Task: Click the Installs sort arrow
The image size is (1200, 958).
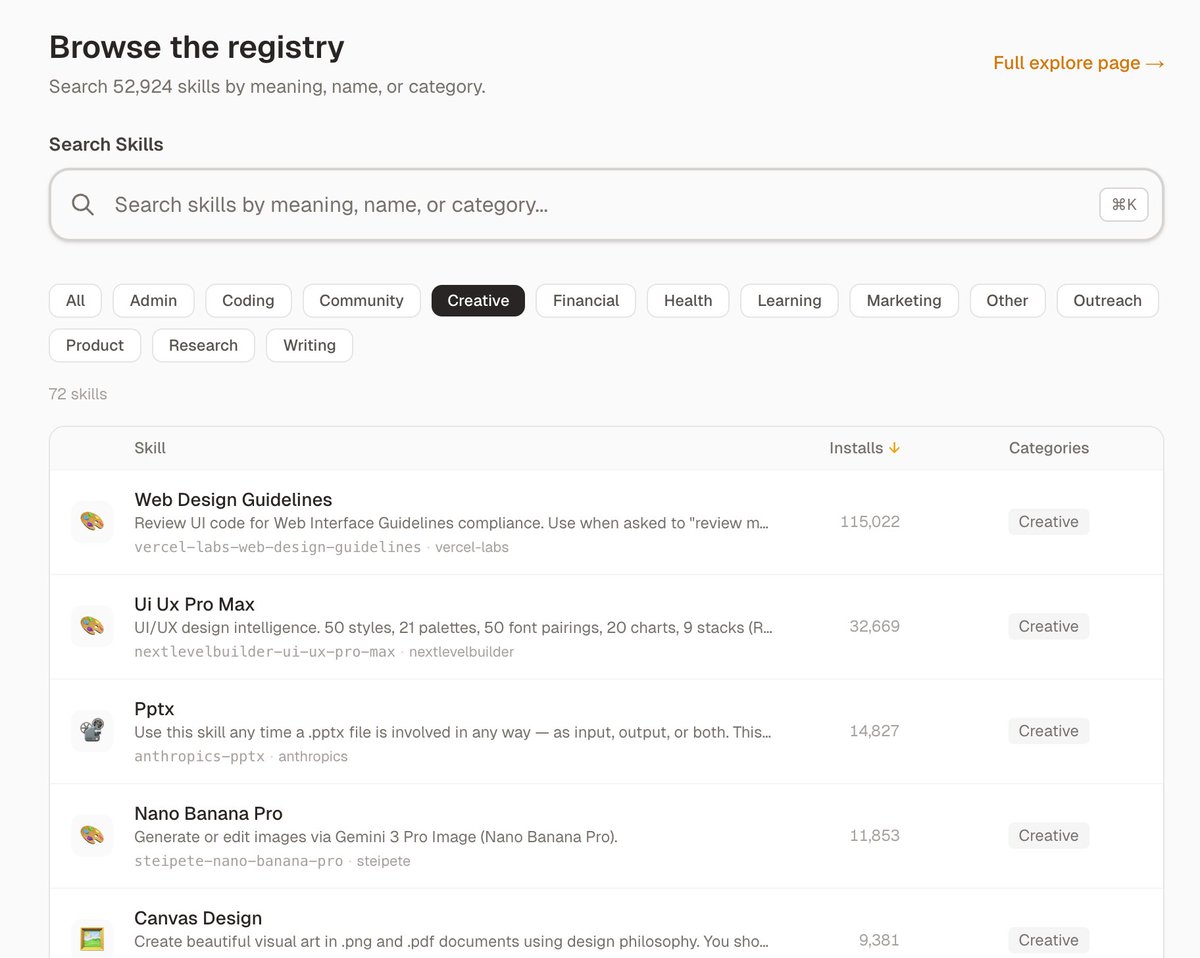Action: [895, 448]
